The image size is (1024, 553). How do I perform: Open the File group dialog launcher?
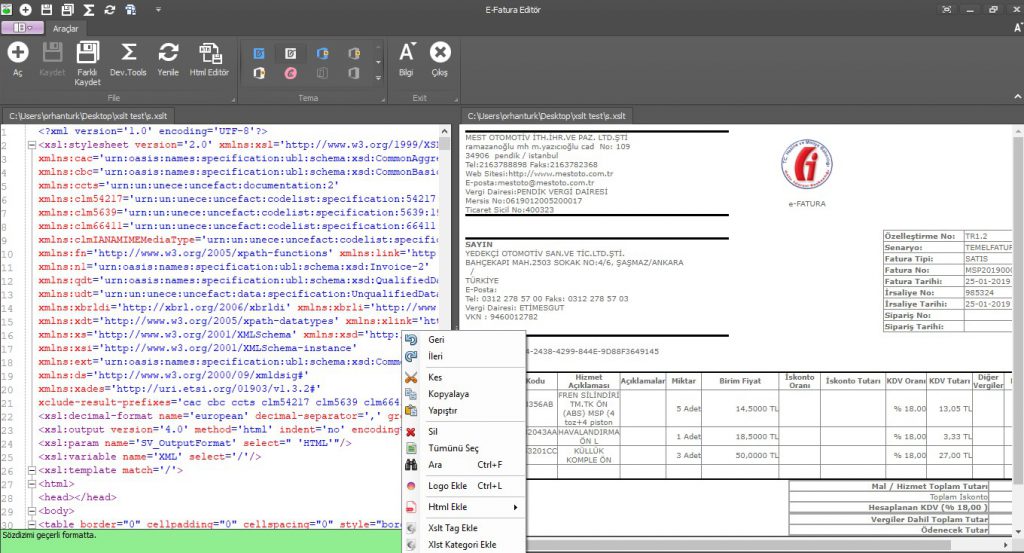click(x=233, y=100)
